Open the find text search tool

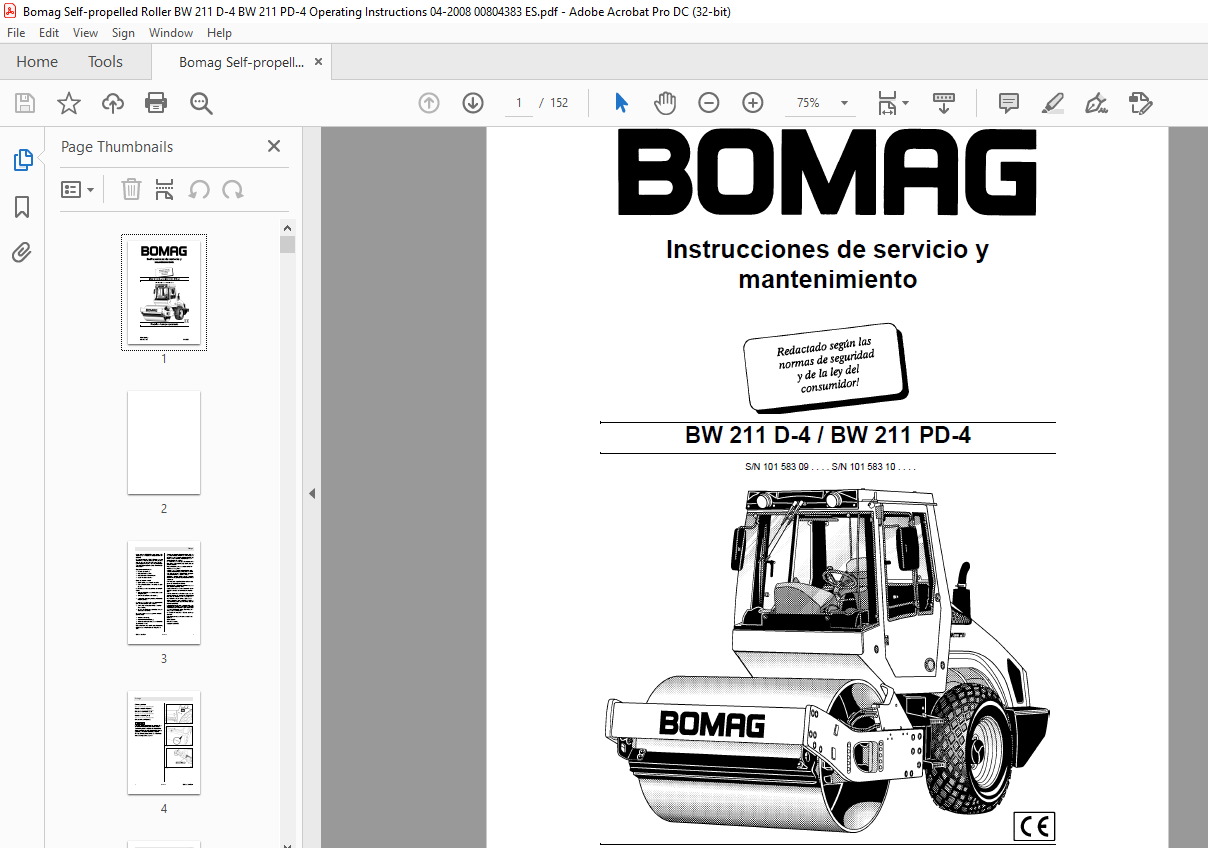coord(201,103)
